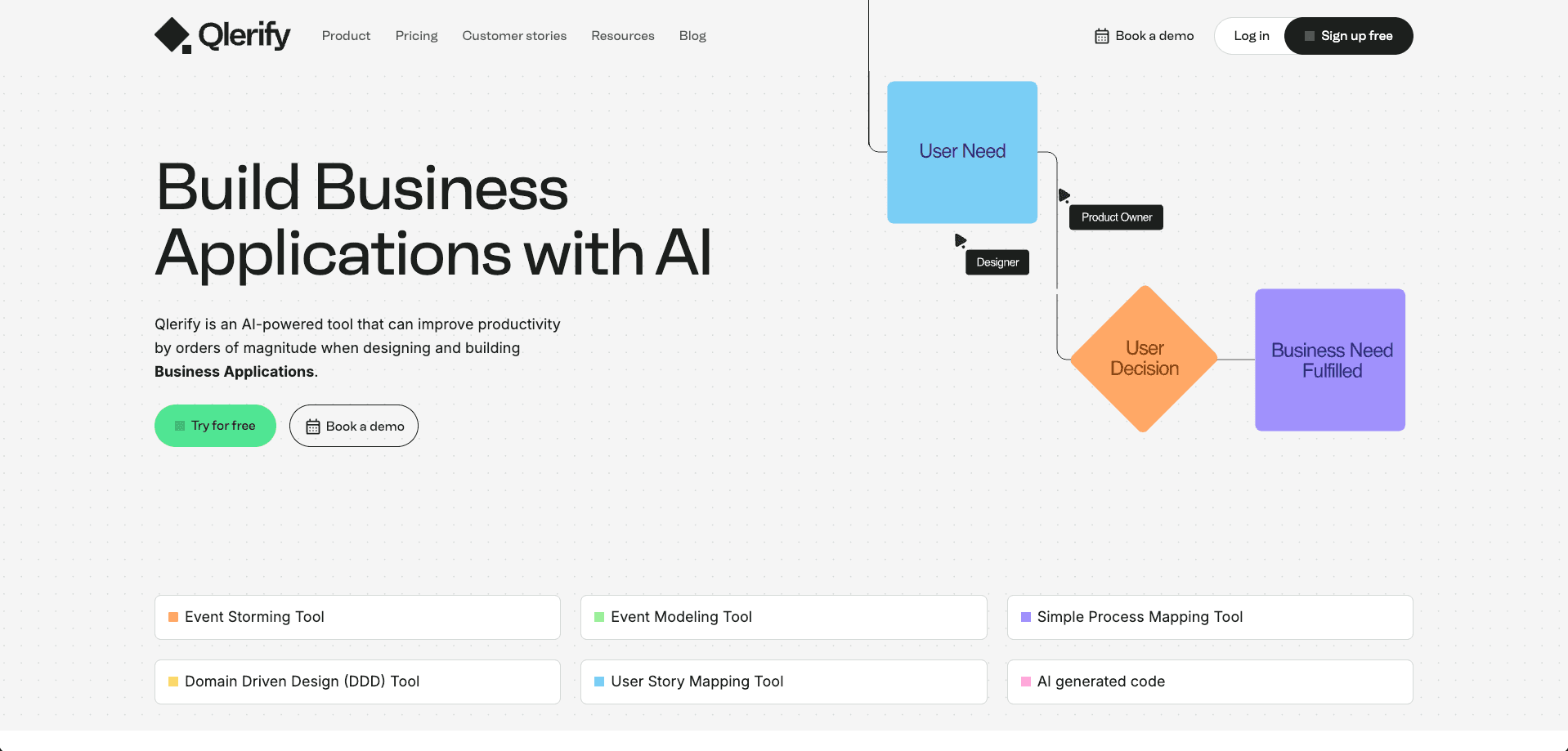Click the Business Need Fulfilled node
The image size is (1568, 751).
pos(1329,360)
